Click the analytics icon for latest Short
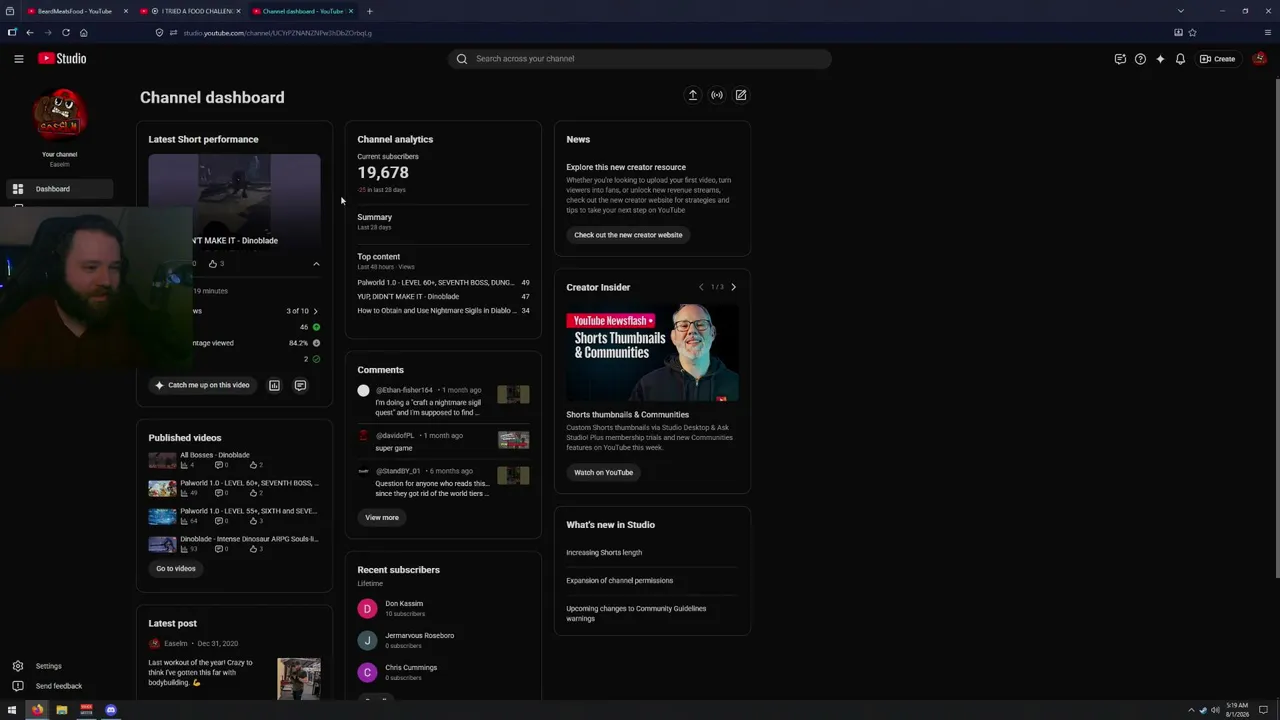 pyautogui.click(x=274, y=385)
